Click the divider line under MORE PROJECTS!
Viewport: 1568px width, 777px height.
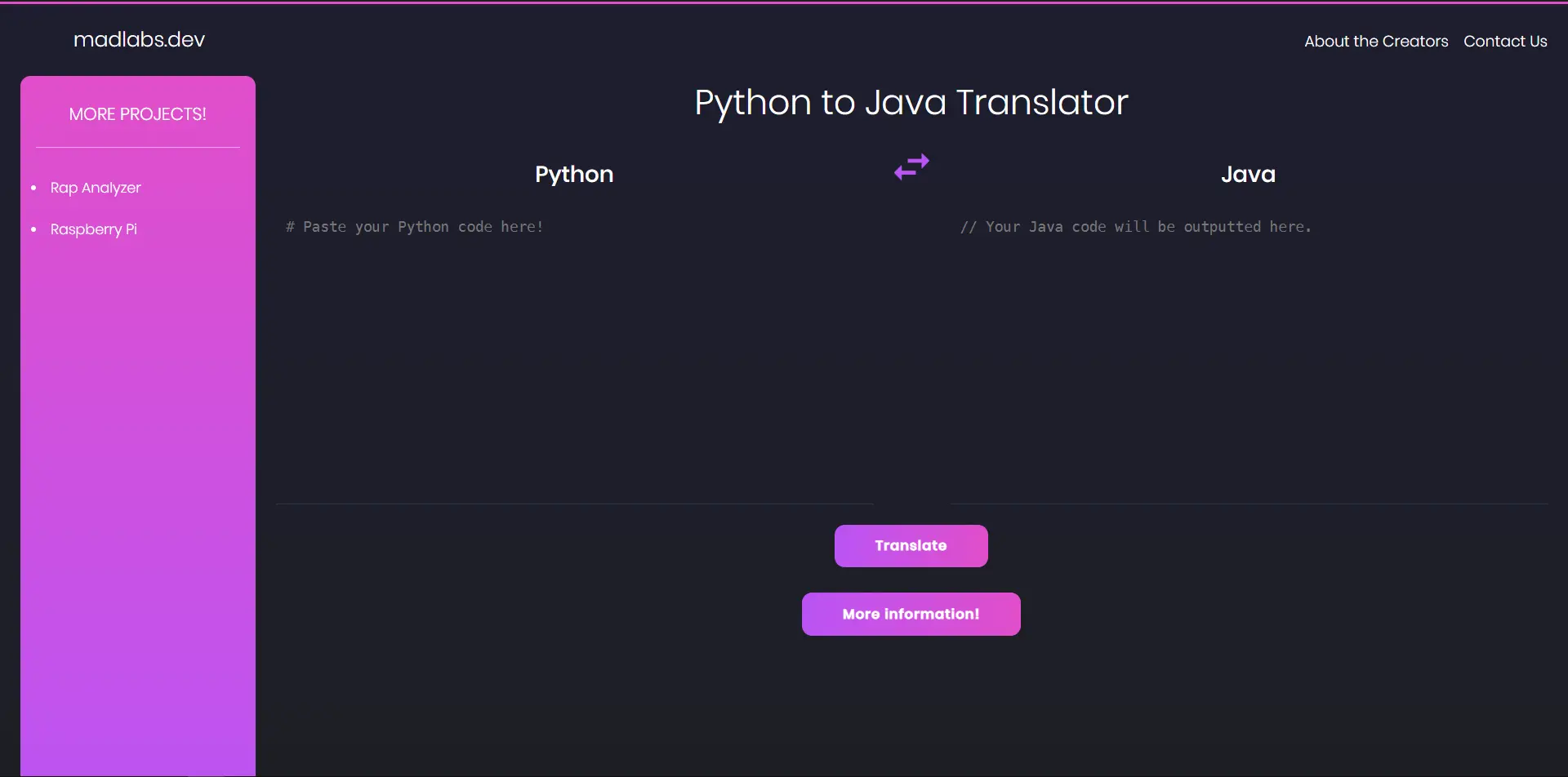(137, 148)
